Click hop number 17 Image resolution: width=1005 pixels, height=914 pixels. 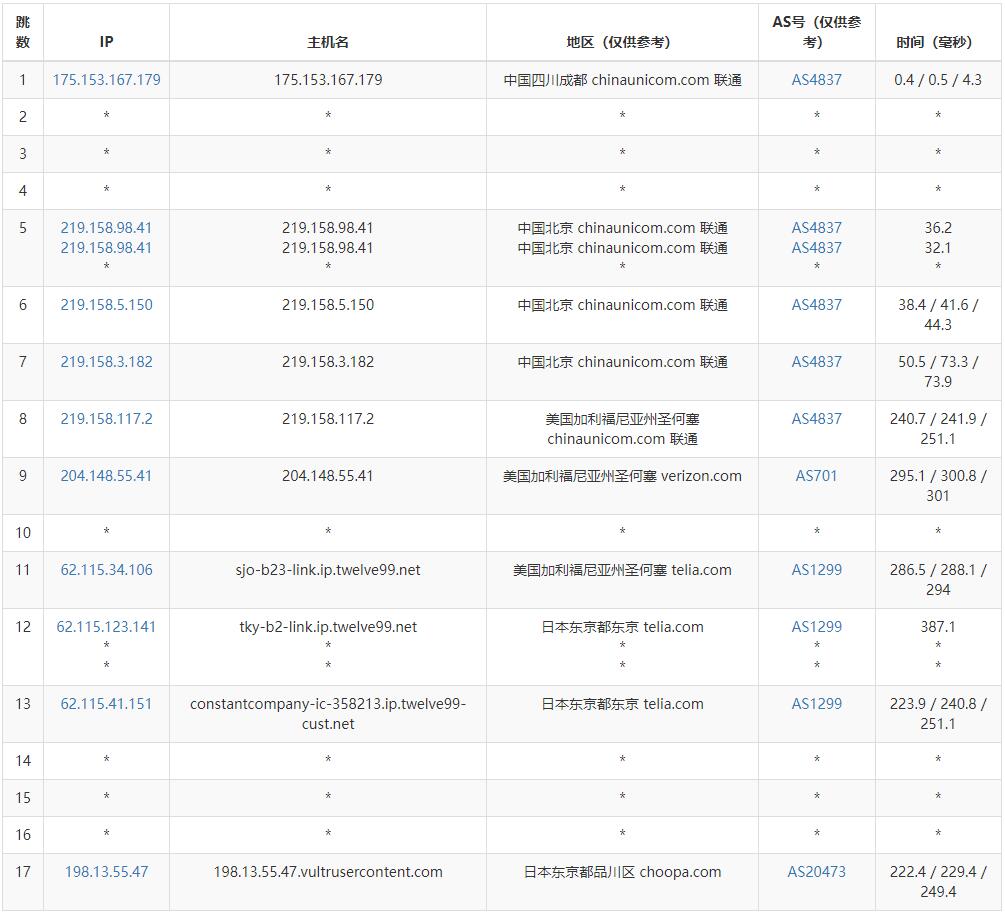23,872
